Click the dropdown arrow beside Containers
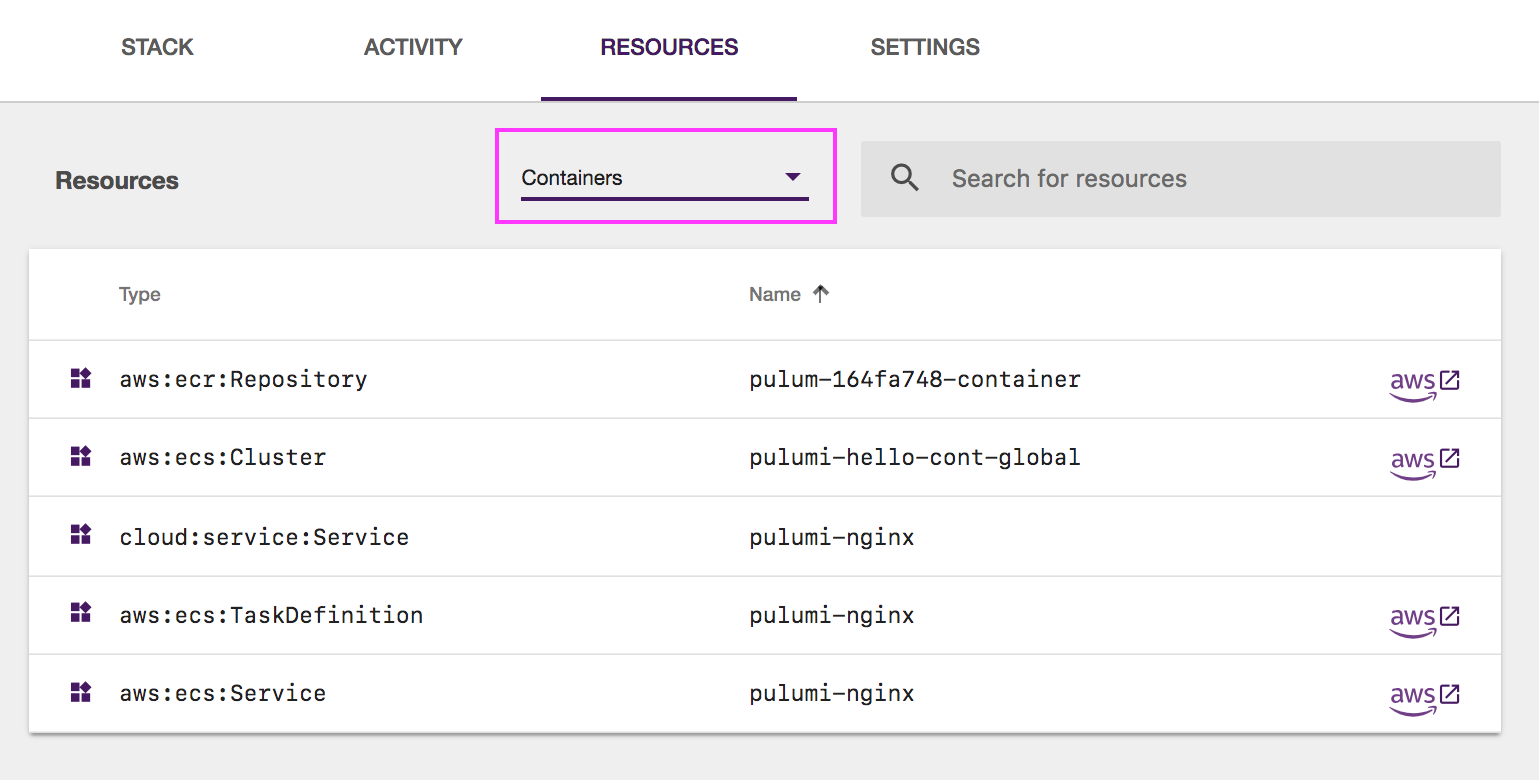The image size is (1539, 780). click(x=793, y=177)
